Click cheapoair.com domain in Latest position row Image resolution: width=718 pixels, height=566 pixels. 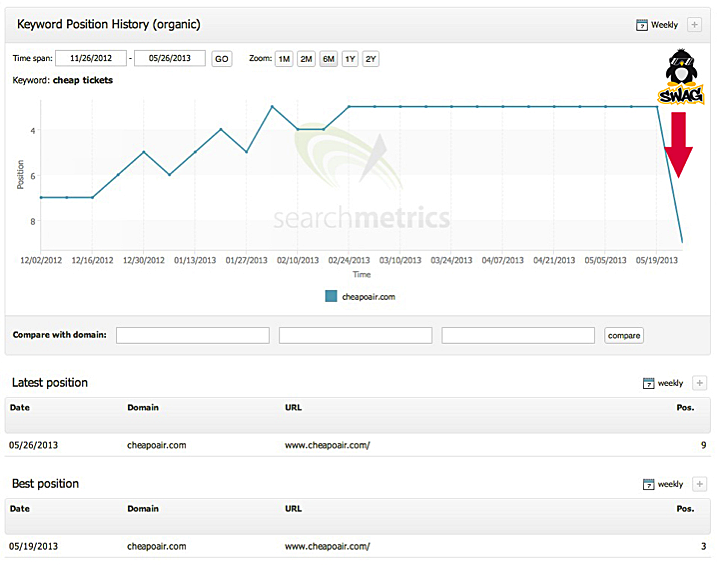point(157,445)
